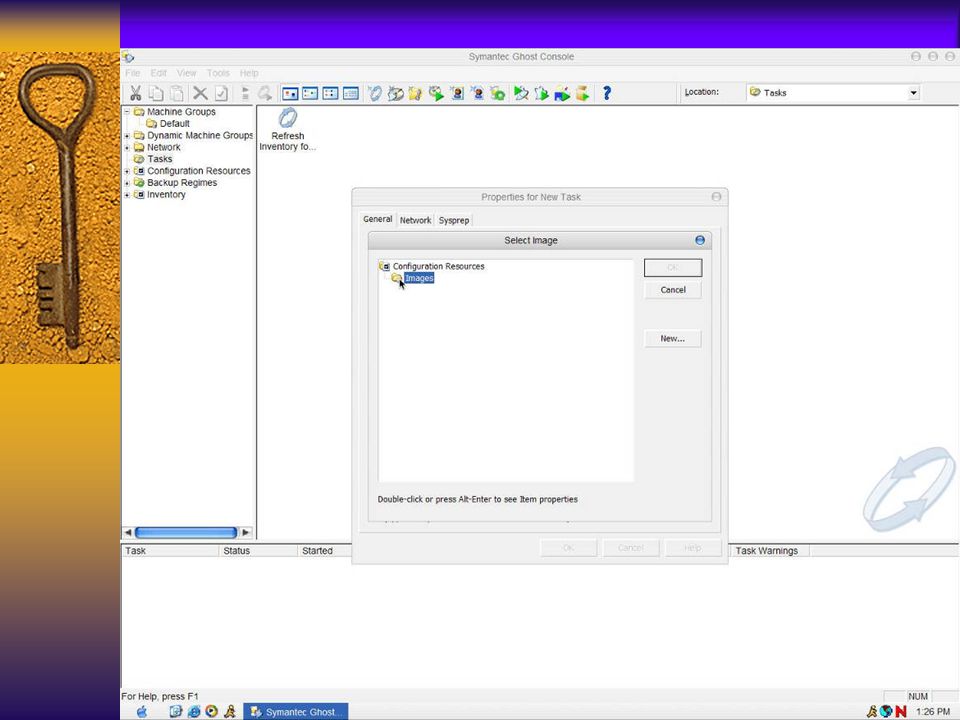The width and height of the screenshot is (960, 720).
Task: Click the New... button
Action: click(x=673, y=339)
